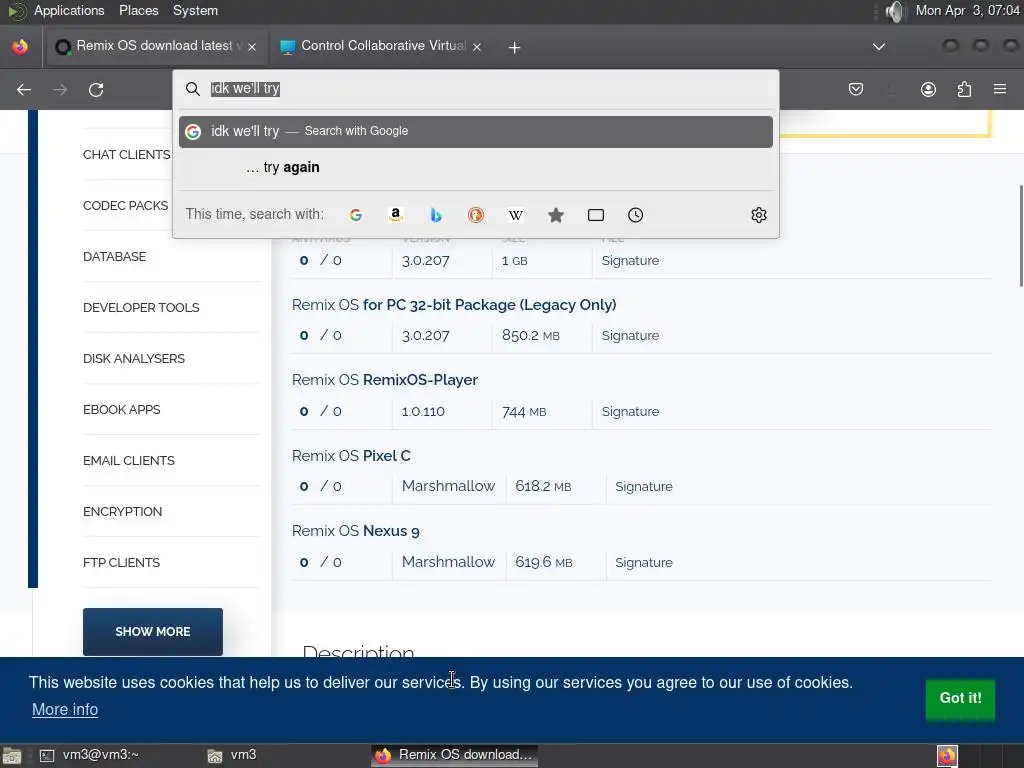Click Signature for the 1 GB package
1024x768 pixels.
tap(630, 261)
